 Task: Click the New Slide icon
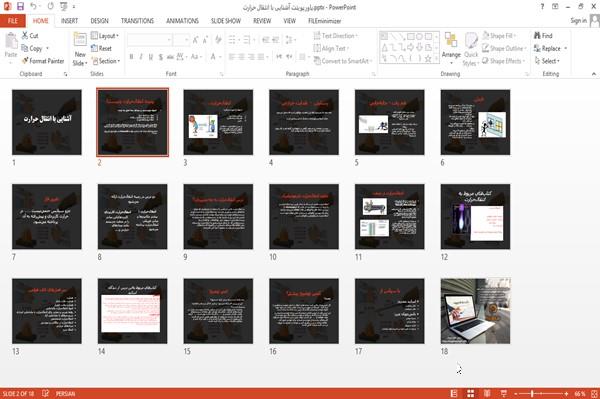tap(80, 40)
